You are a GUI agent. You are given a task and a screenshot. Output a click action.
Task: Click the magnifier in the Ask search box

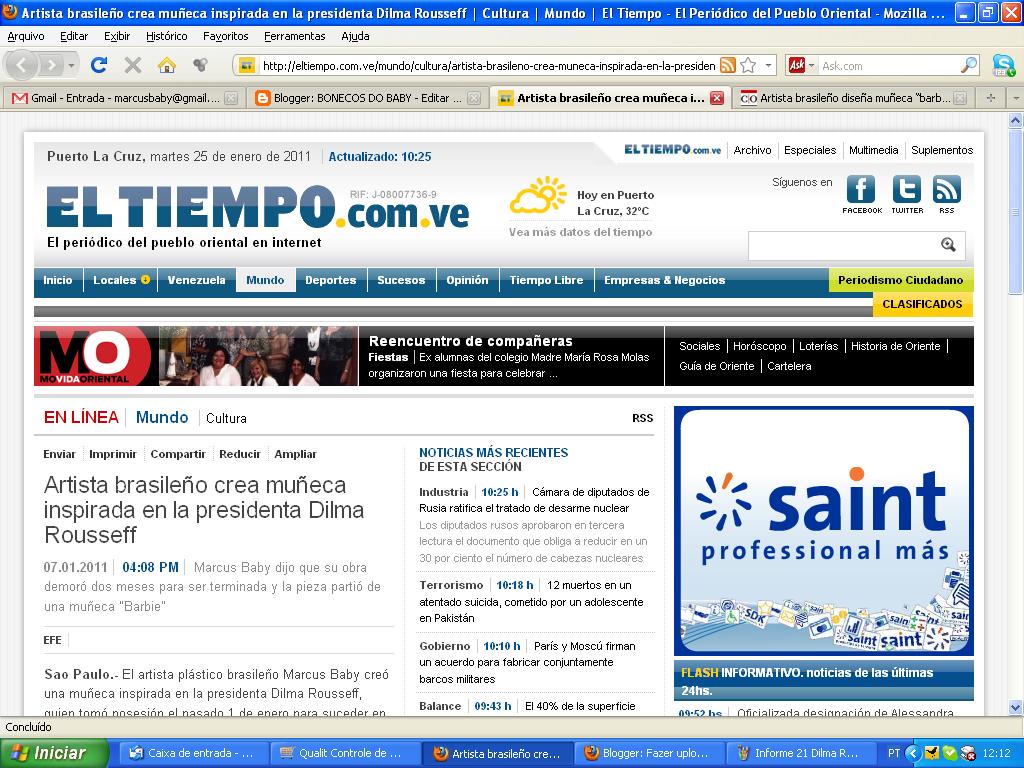pos(969,65)
